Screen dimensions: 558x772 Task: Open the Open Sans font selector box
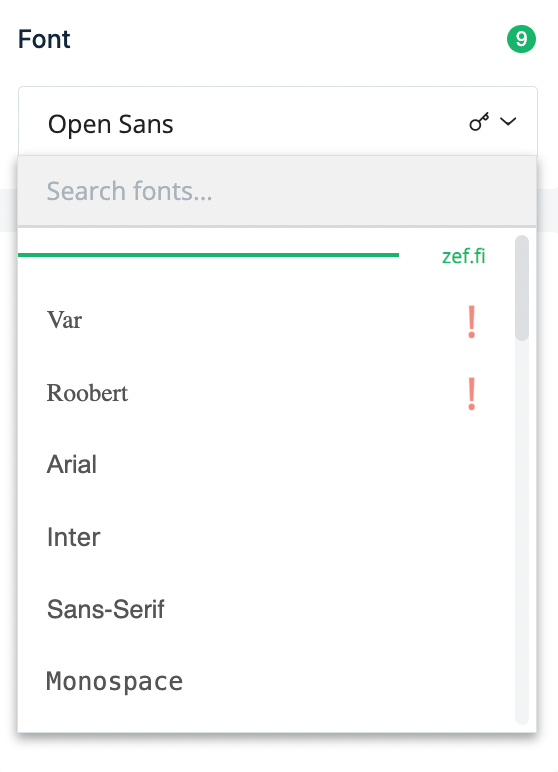(278, 122)
